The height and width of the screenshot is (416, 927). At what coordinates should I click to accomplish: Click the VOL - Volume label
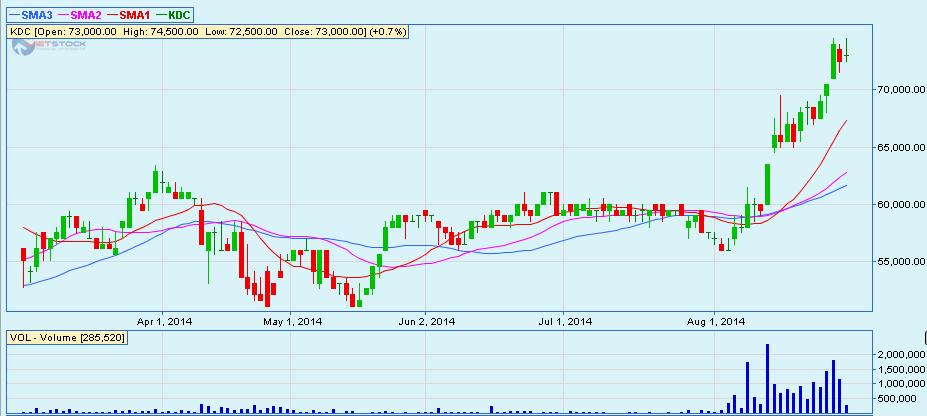66,338
